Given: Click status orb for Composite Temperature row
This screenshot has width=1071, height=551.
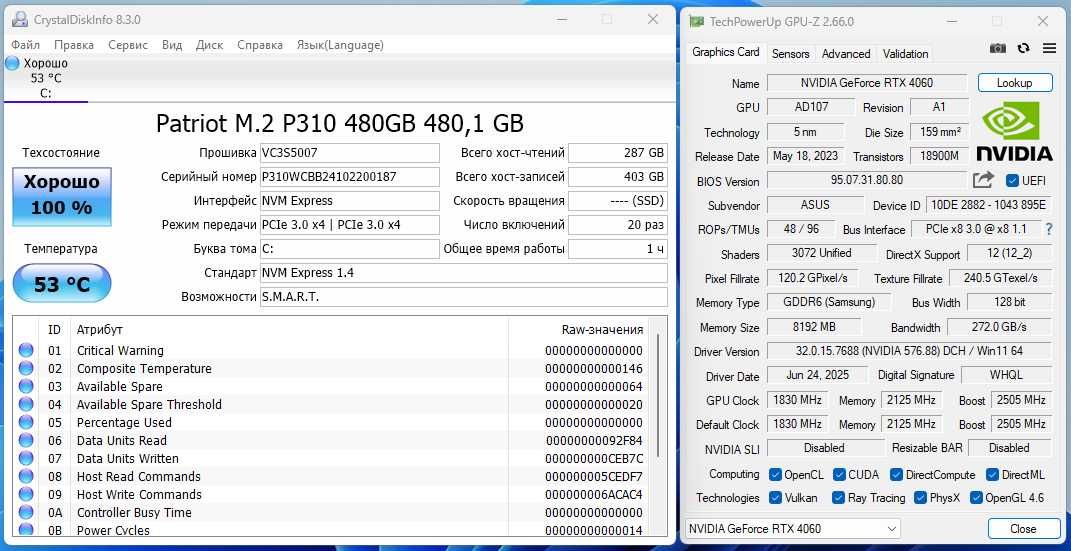Looking at the screenshot, I should point(26,369).
